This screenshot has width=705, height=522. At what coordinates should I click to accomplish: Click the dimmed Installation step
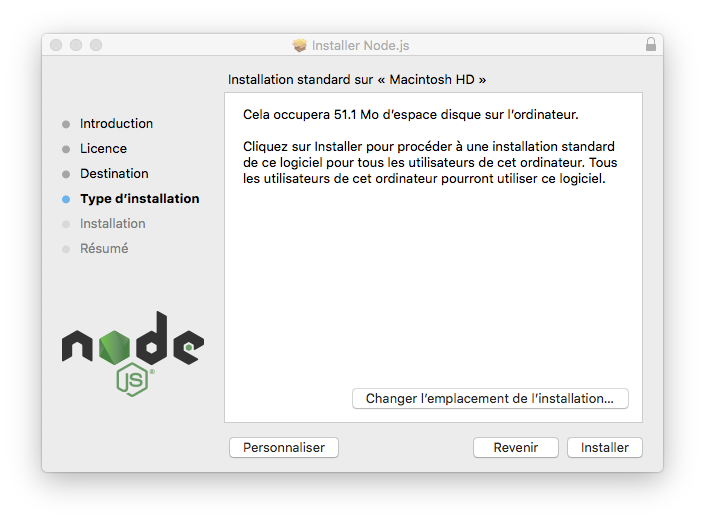(x=113, y=223)
